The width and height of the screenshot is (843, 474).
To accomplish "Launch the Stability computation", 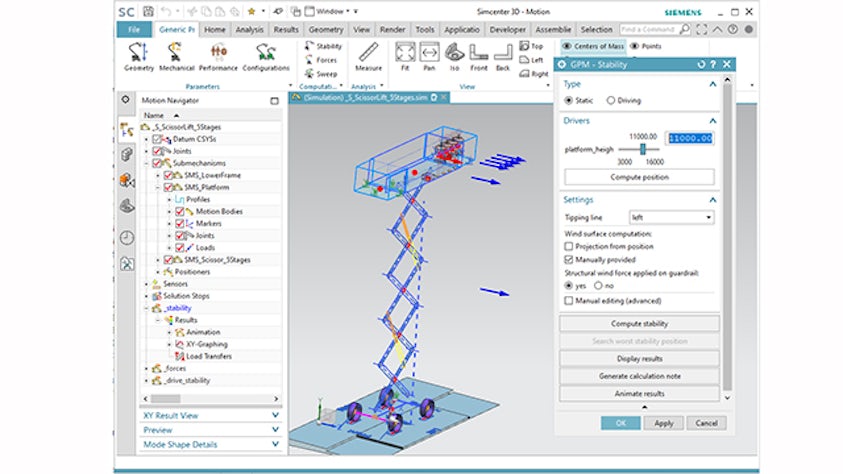I will 324,46.
